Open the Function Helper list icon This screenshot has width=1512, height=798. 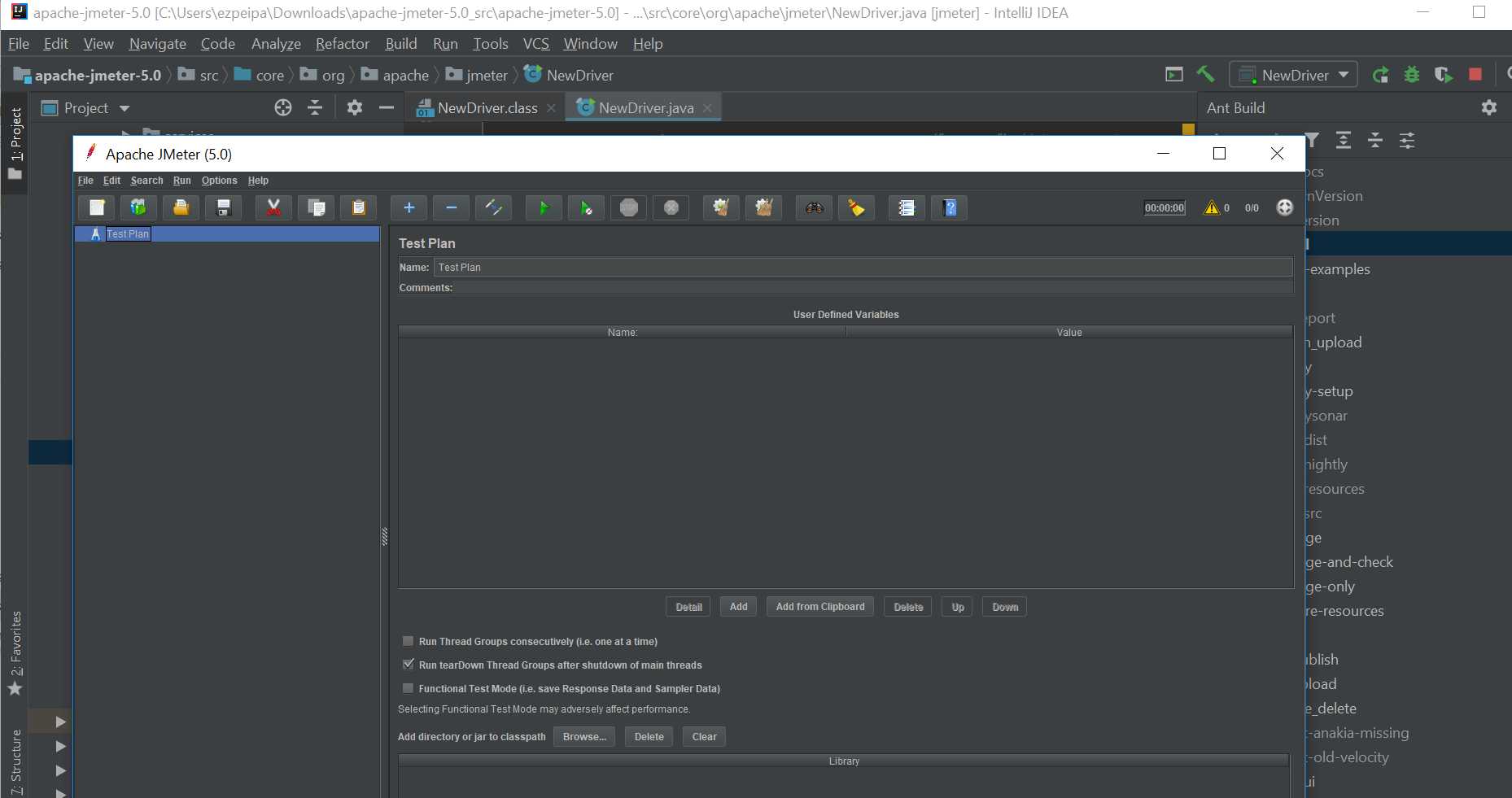[x=907, y=207]
